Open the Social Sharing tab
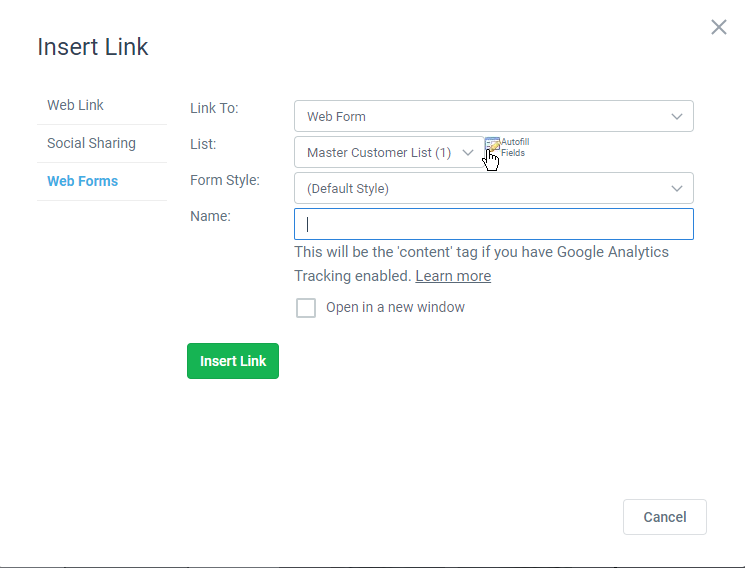The width and height of the screenshot is (745, 568). pos(91,143)
